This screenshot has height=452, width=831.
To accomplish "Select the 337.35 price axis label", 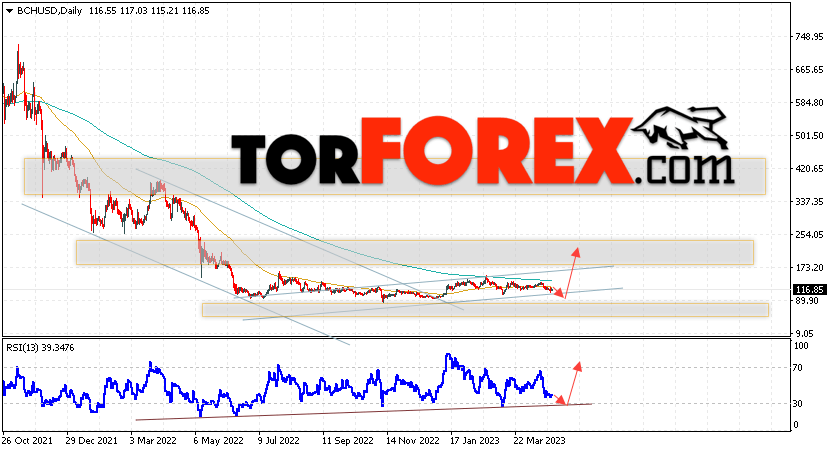I will 808,201.
